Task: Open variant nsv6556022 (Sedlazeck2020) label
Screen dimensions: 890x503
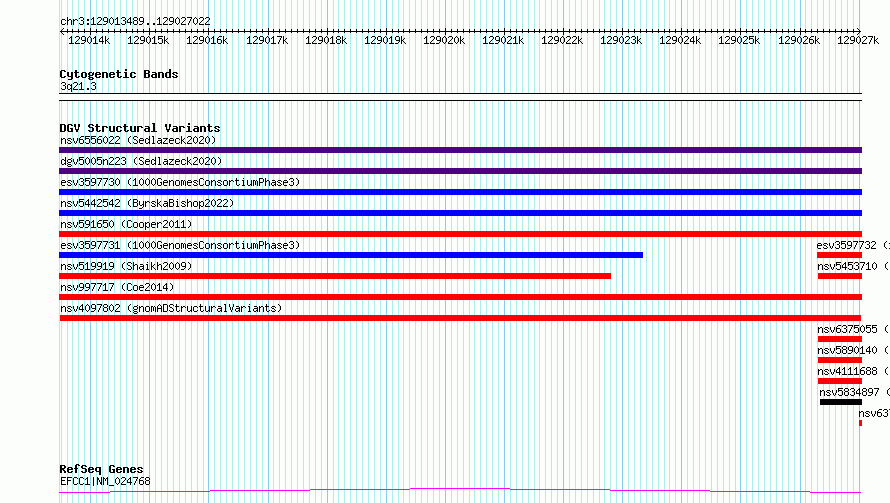Action: coord(138,140)
